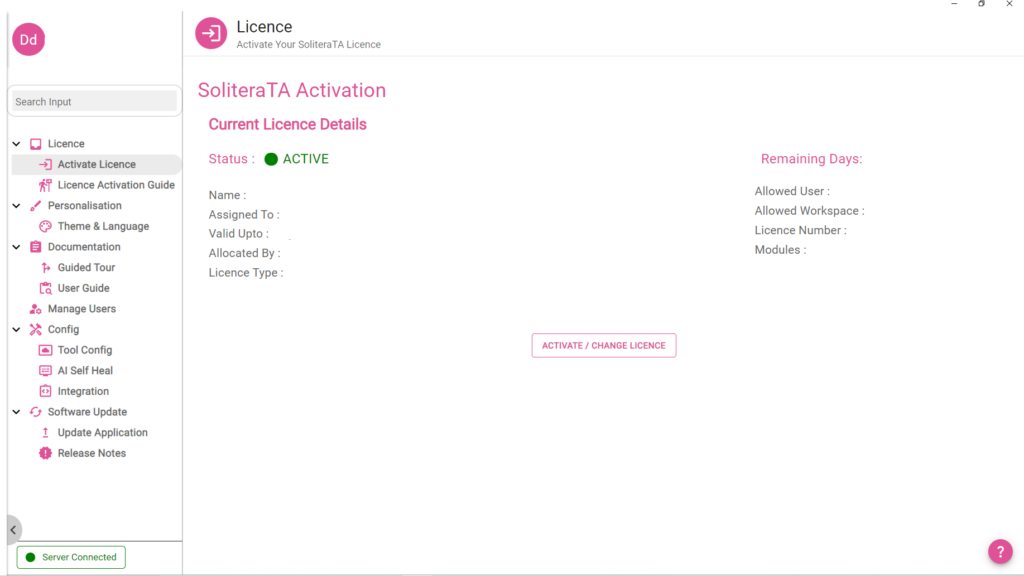Click the 'Assigned To :' label

tap(244, 215)
